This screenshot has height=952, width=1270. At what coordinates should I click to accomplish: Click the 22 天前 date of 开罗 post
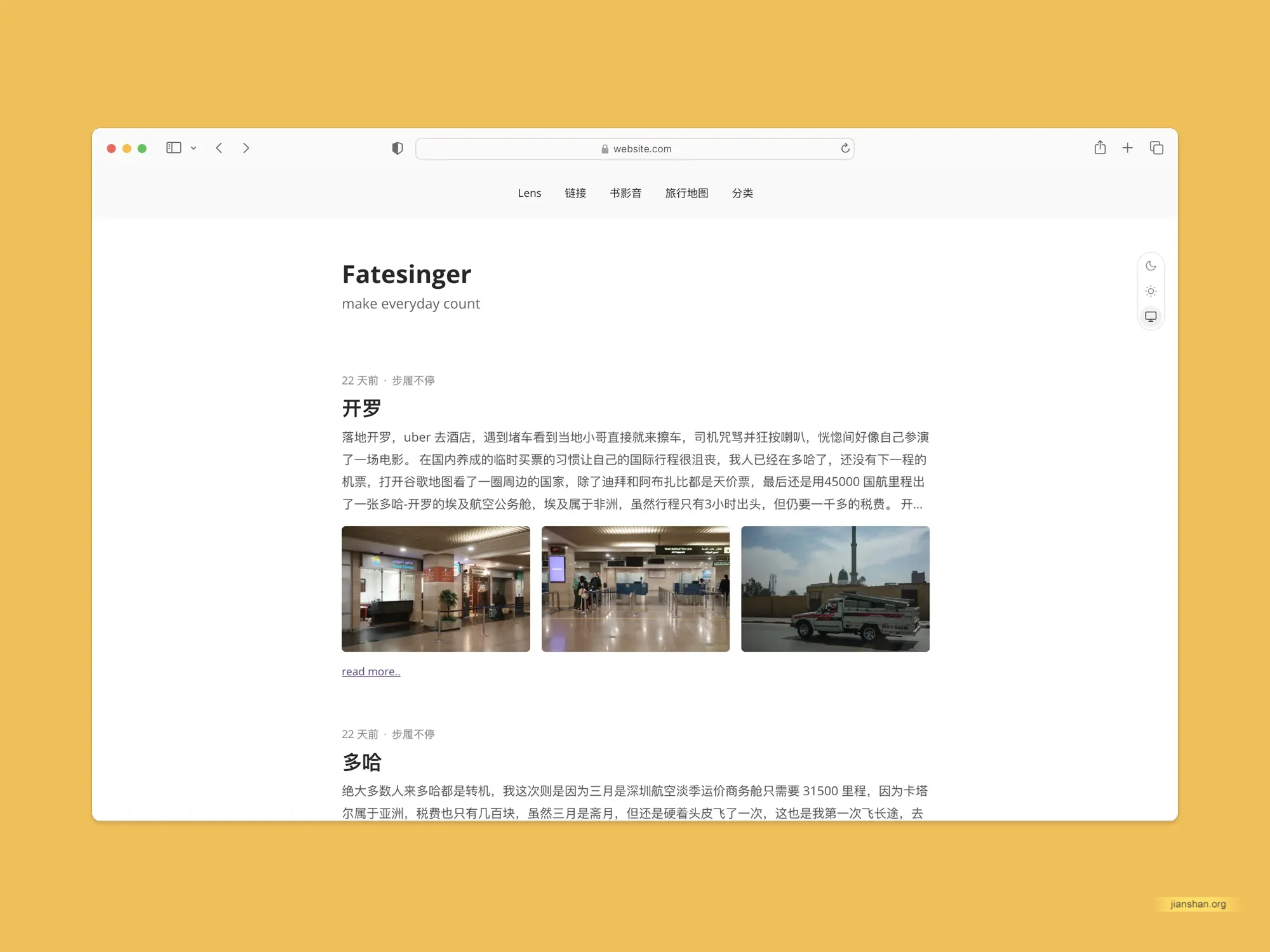point(360,380)
